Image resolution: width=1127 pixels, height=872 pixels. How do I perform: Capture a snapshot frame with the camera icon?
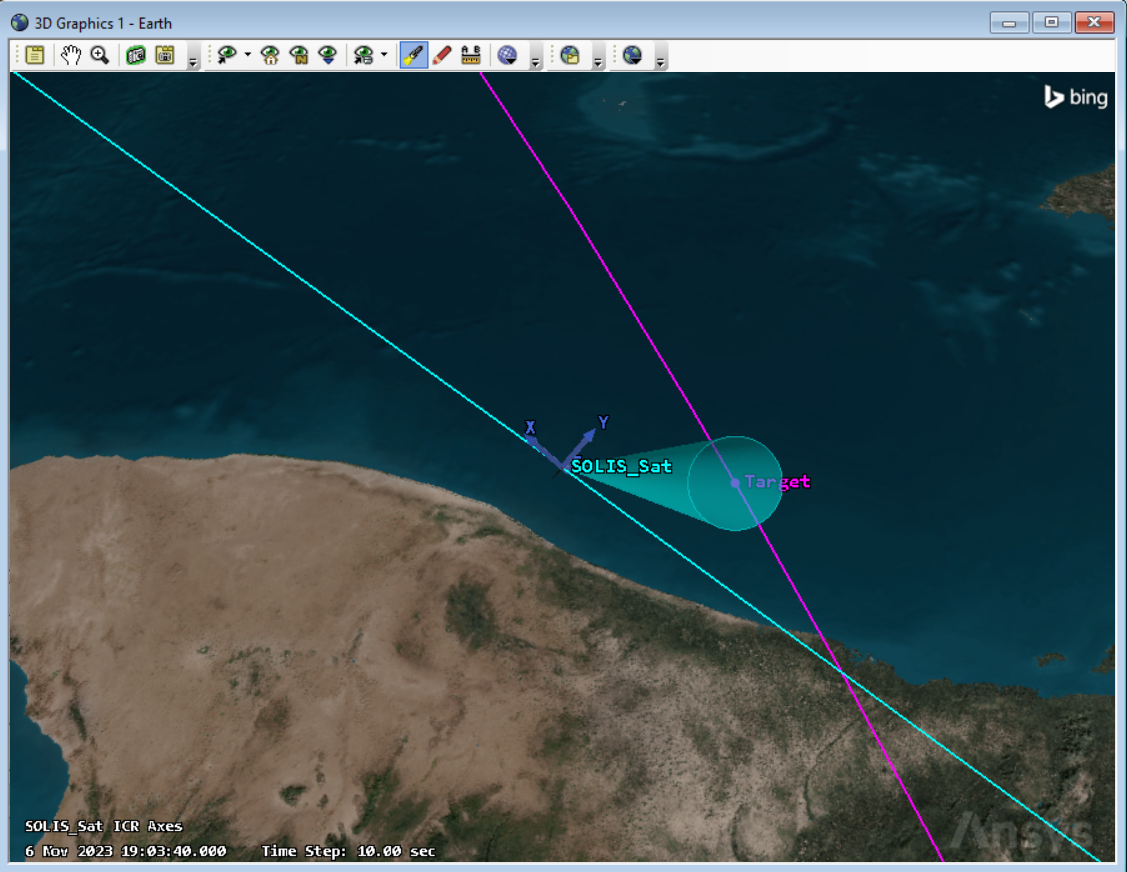coord(166,55)
